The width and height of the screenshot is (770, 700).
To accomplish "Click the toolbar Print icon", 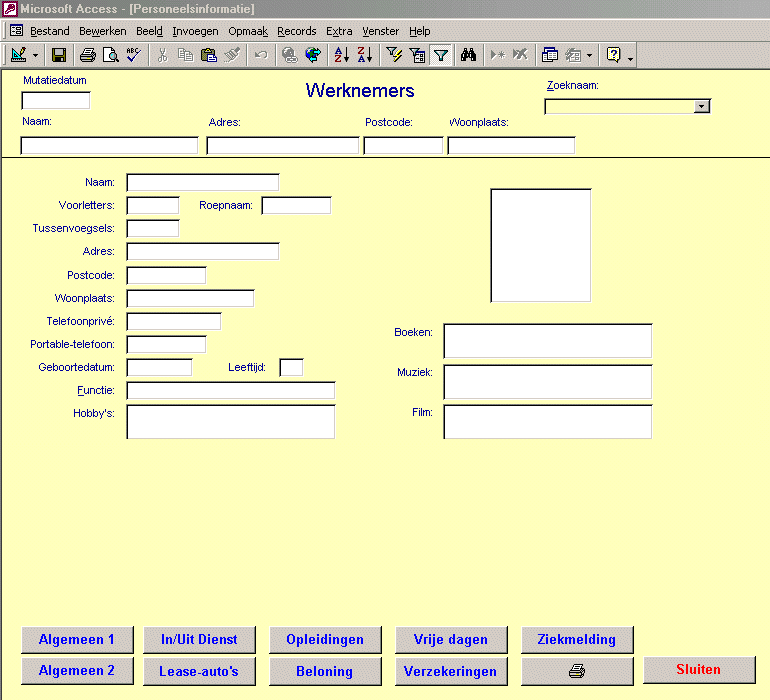I will [x=88, y=55].
